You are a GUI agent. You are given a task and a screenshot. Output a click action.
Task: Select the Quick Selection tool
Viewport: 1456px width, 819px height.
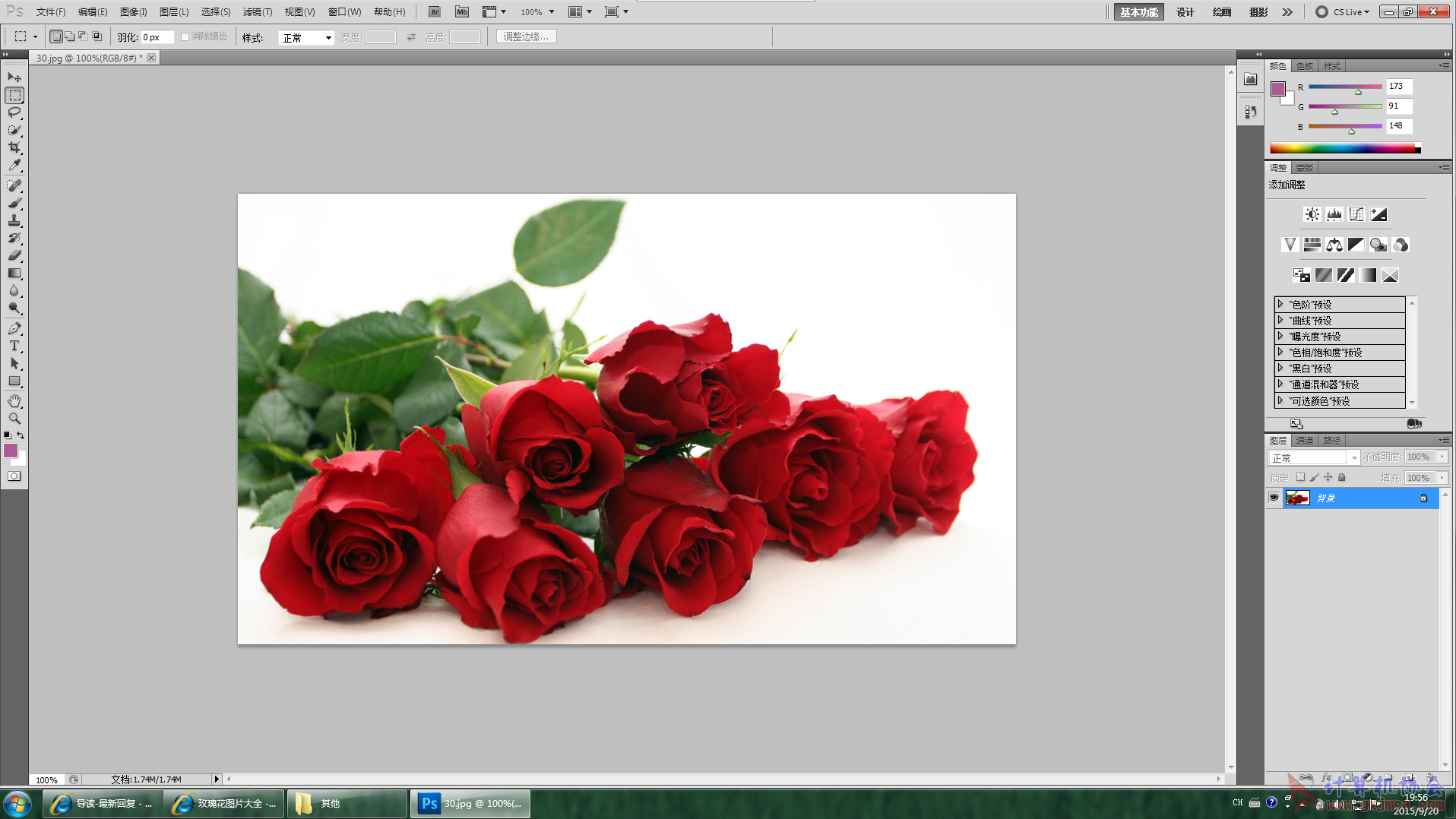tap(14, 130)
